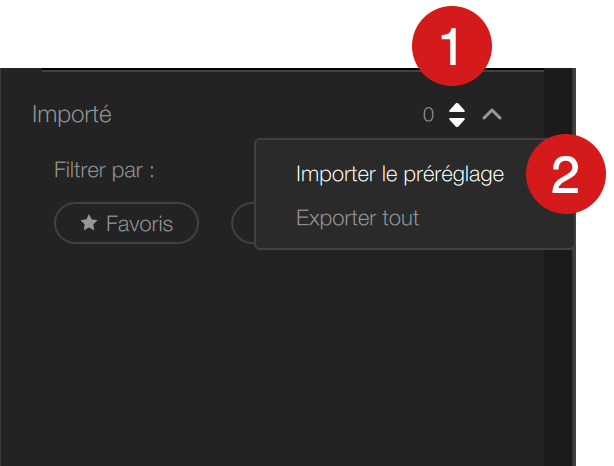Image resolution: width=614 pixels, height=466 pixels.
Task: Open the up-down arrows menu beside Importé
Action: pos(457,115)
